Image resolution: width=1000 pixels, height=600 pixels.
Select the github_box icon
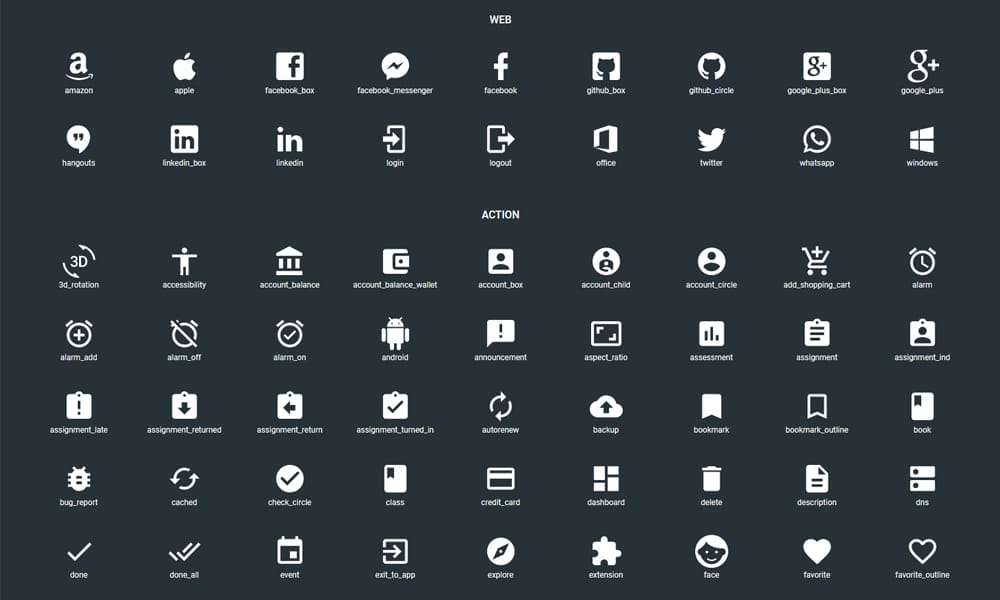pyautogui.click(x=606, y=66)
